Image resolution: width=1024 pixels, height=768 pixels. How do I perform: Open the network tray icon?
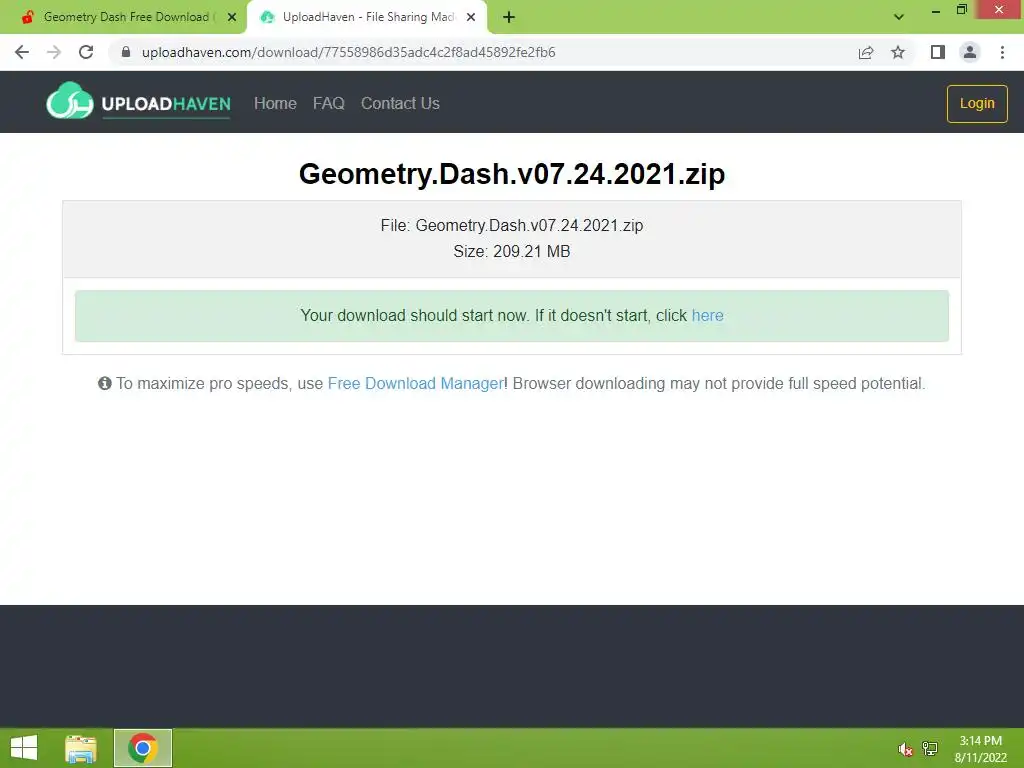[x=930, y=748]
